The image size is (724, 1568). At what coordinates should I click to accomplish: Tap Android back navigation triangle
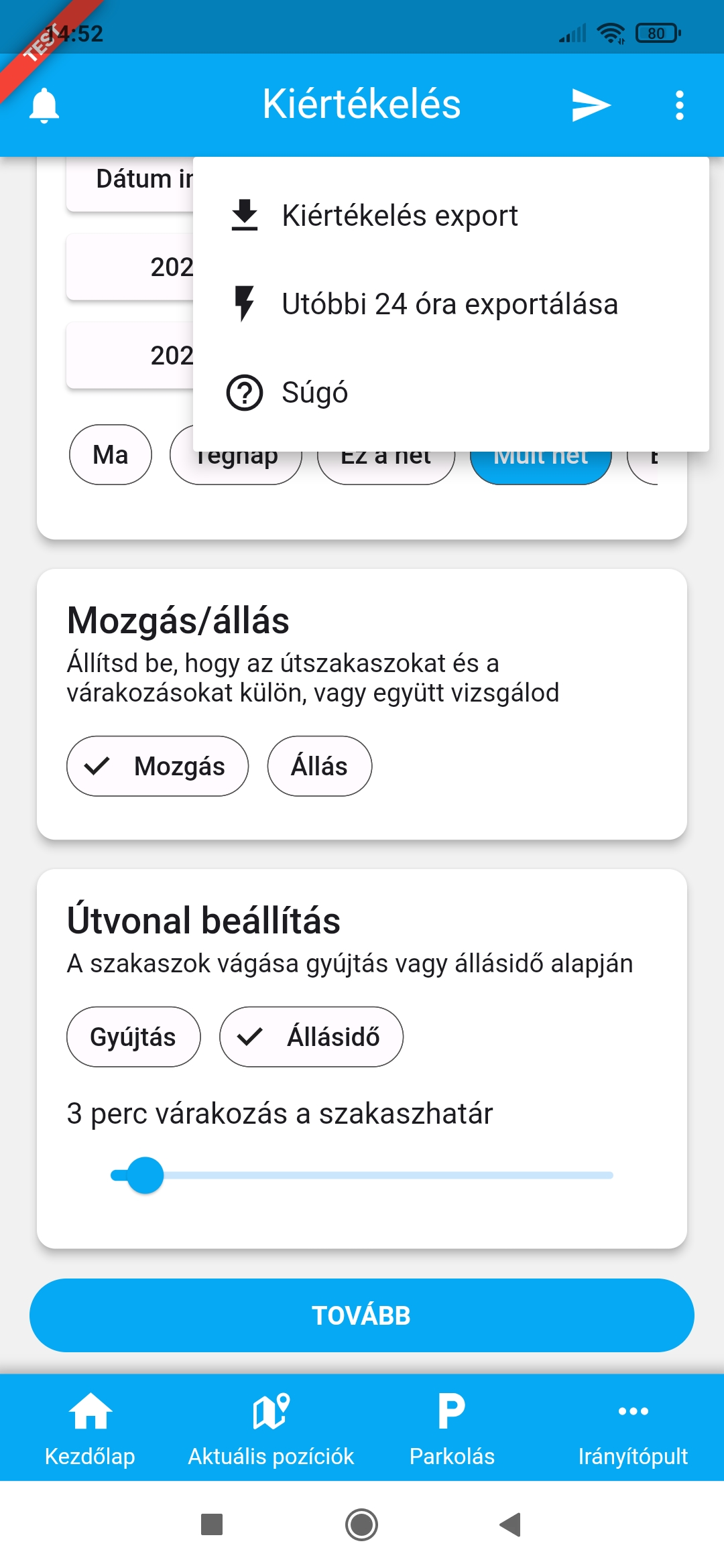pyautogui.click(x=511, y=1524)
